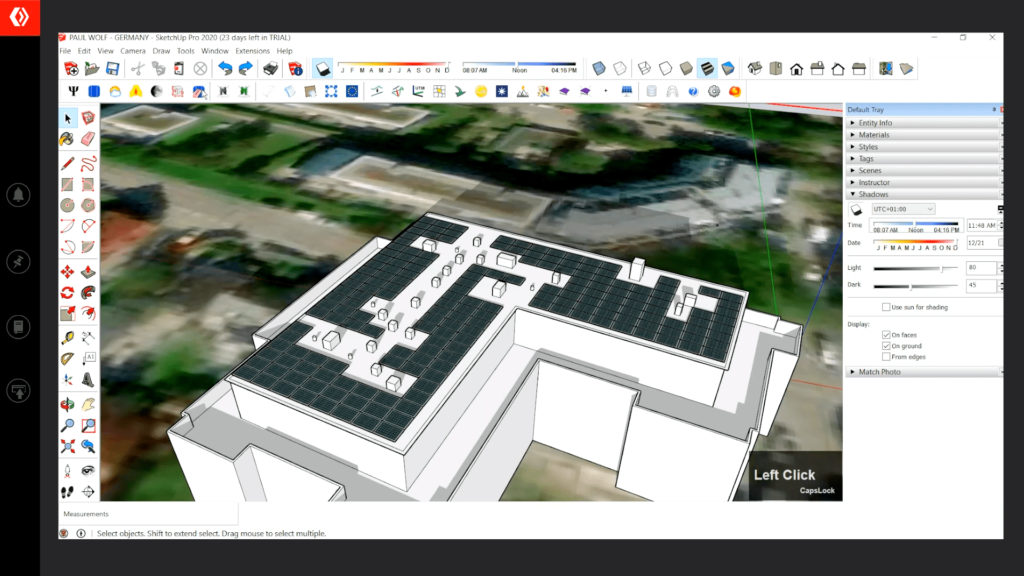Choose the Select arrow tool
This screenshot has width=1024, height=576.
[68, 118]
